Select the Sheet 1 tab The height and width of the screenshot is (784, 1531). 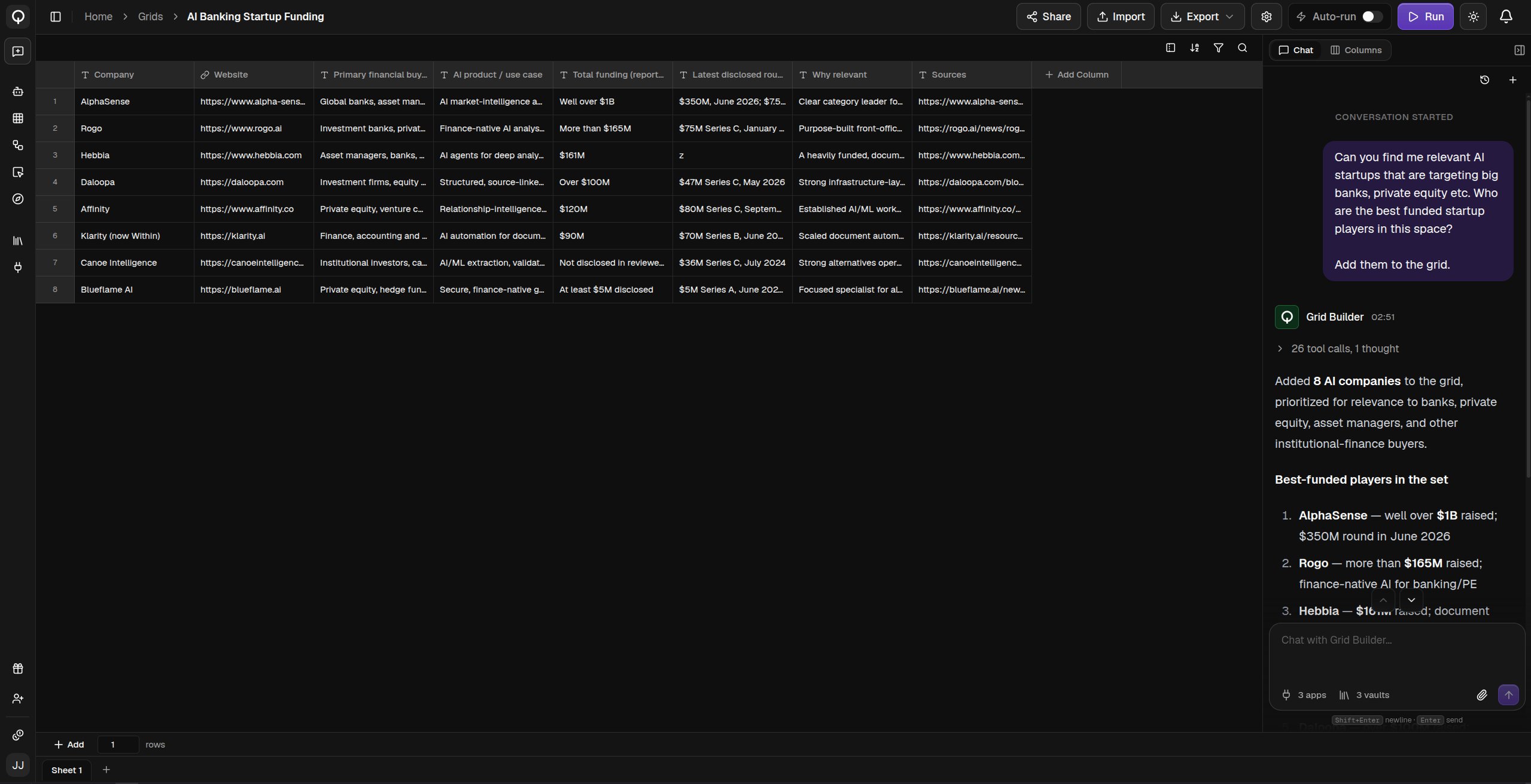(66, 770)
